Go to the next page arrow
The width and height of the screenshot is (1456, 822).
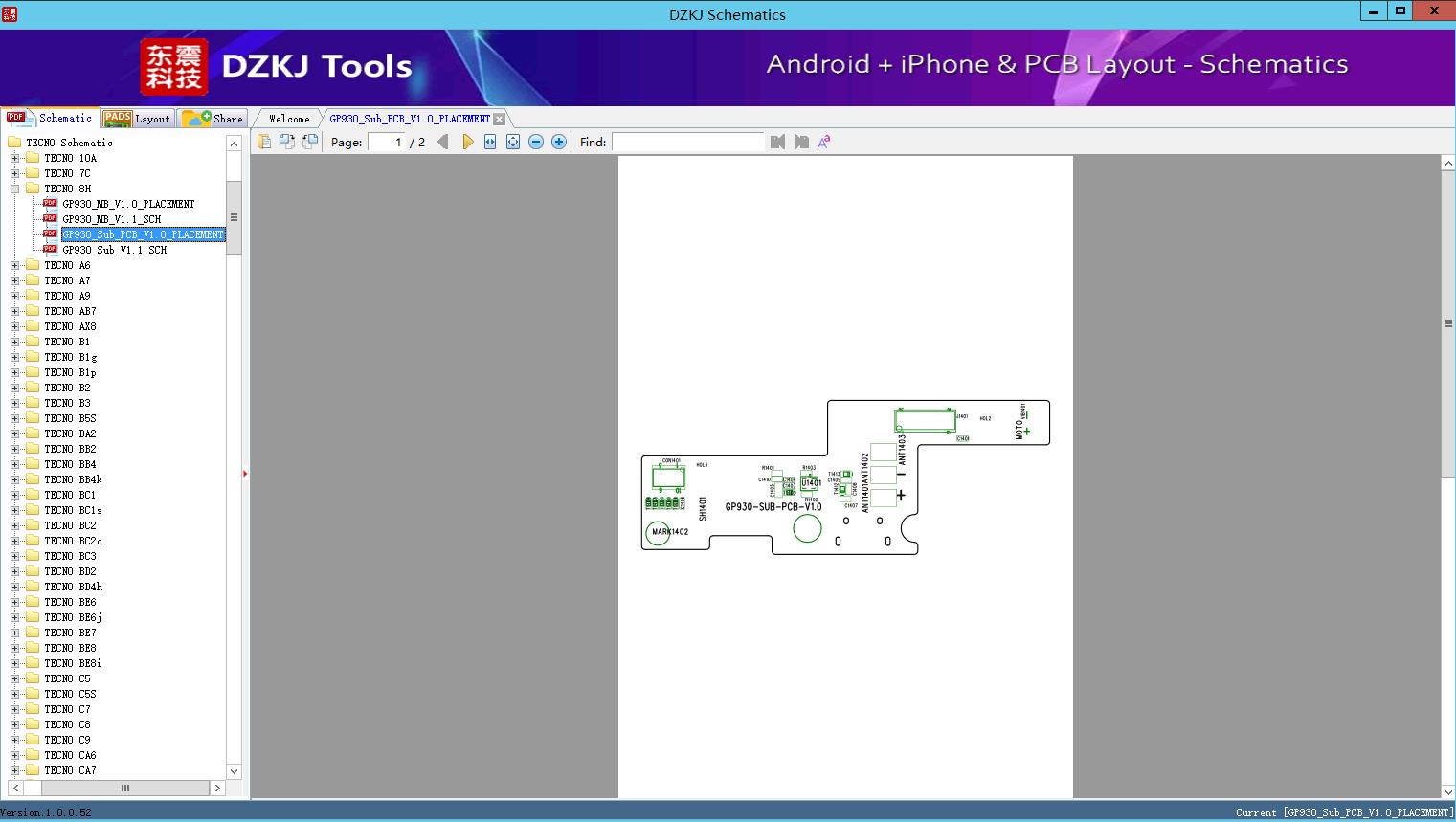tap(467, 142)
